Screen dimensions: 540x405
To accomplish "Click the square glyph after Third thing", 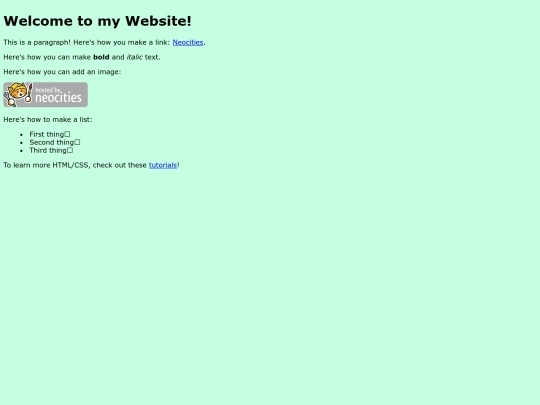I will [x=70, y=150].
